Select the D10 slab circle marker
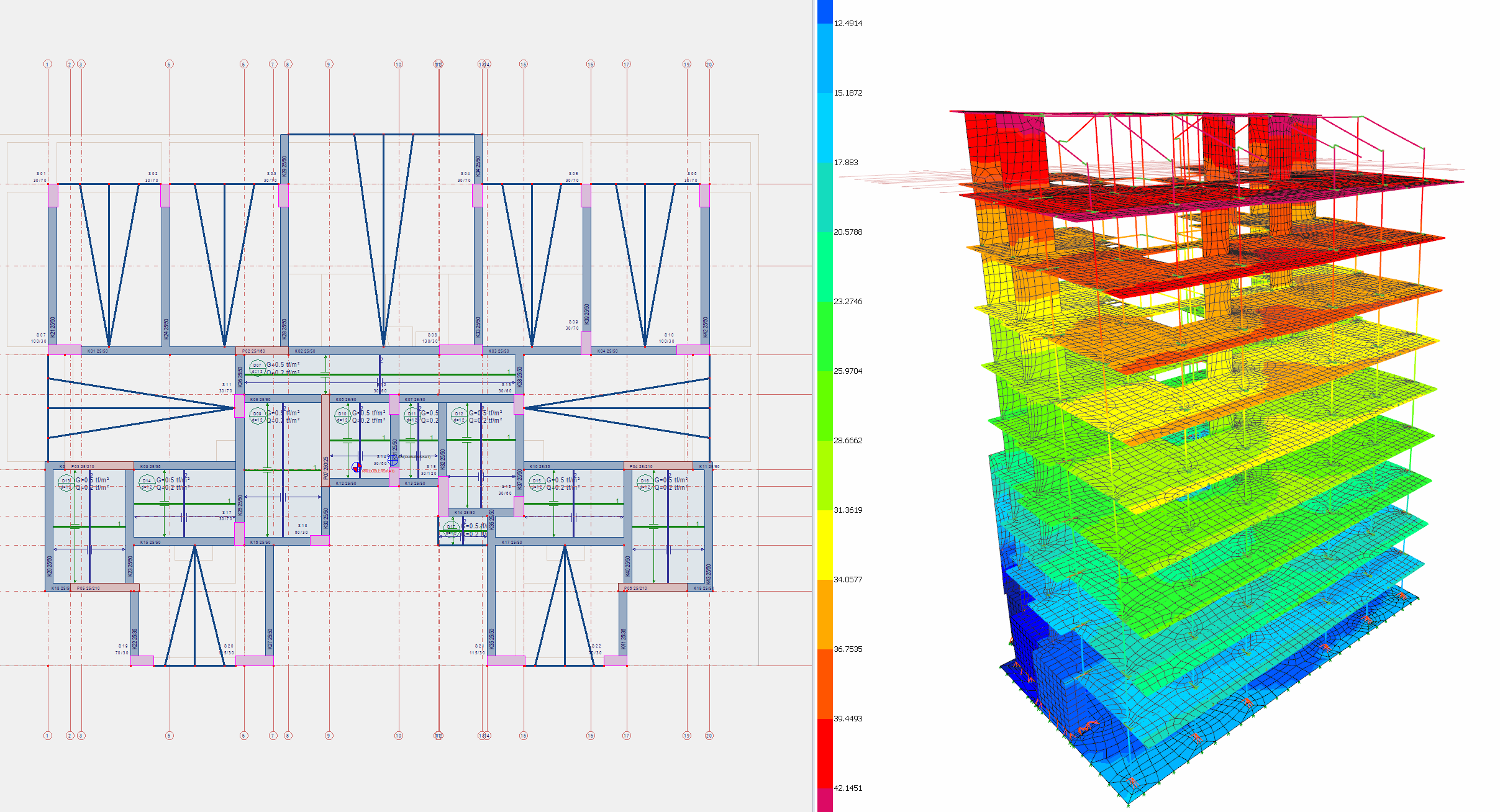Image resolution: width=1500 pixels, height=812 pixels. (342, 415)
